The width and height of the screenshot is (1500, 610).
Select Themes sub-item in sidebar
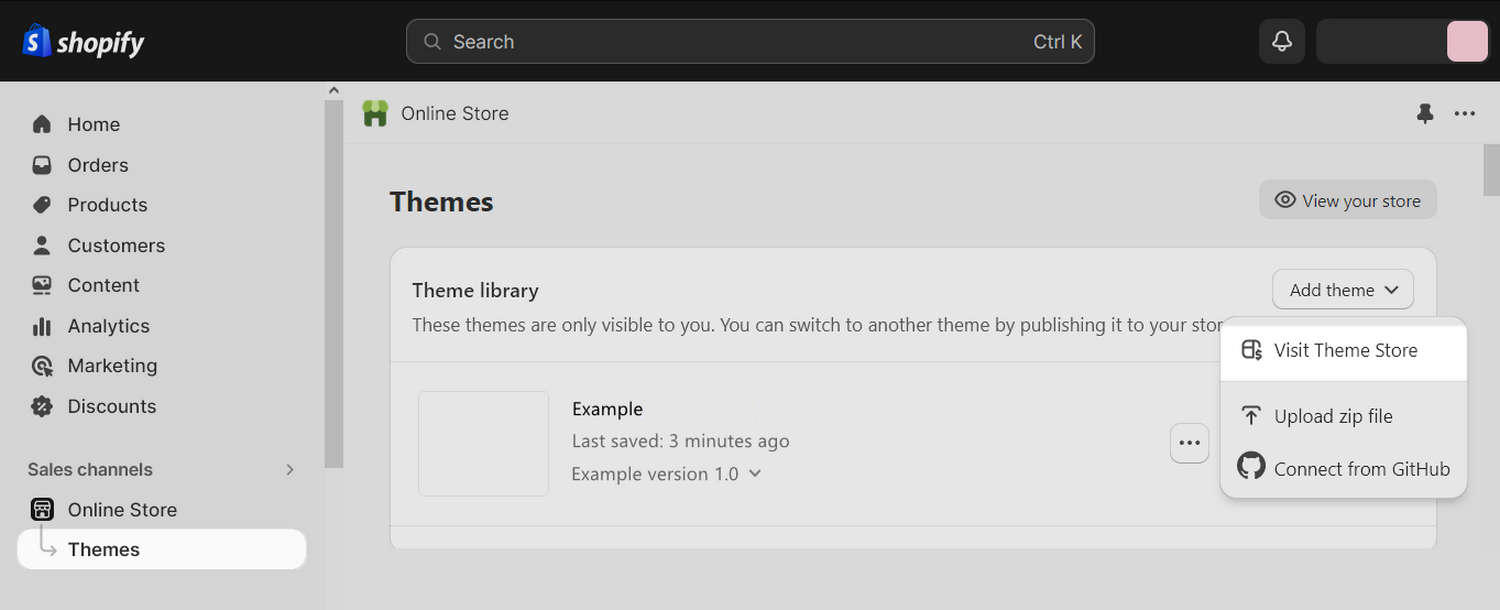click(162, 549)
